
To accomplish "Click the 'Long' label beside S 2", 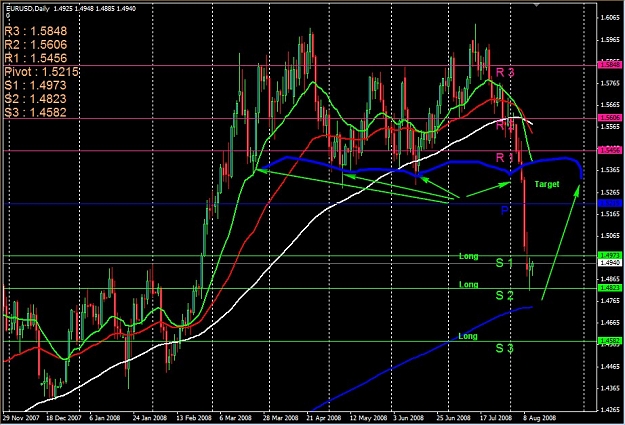I will pos(468,284).
